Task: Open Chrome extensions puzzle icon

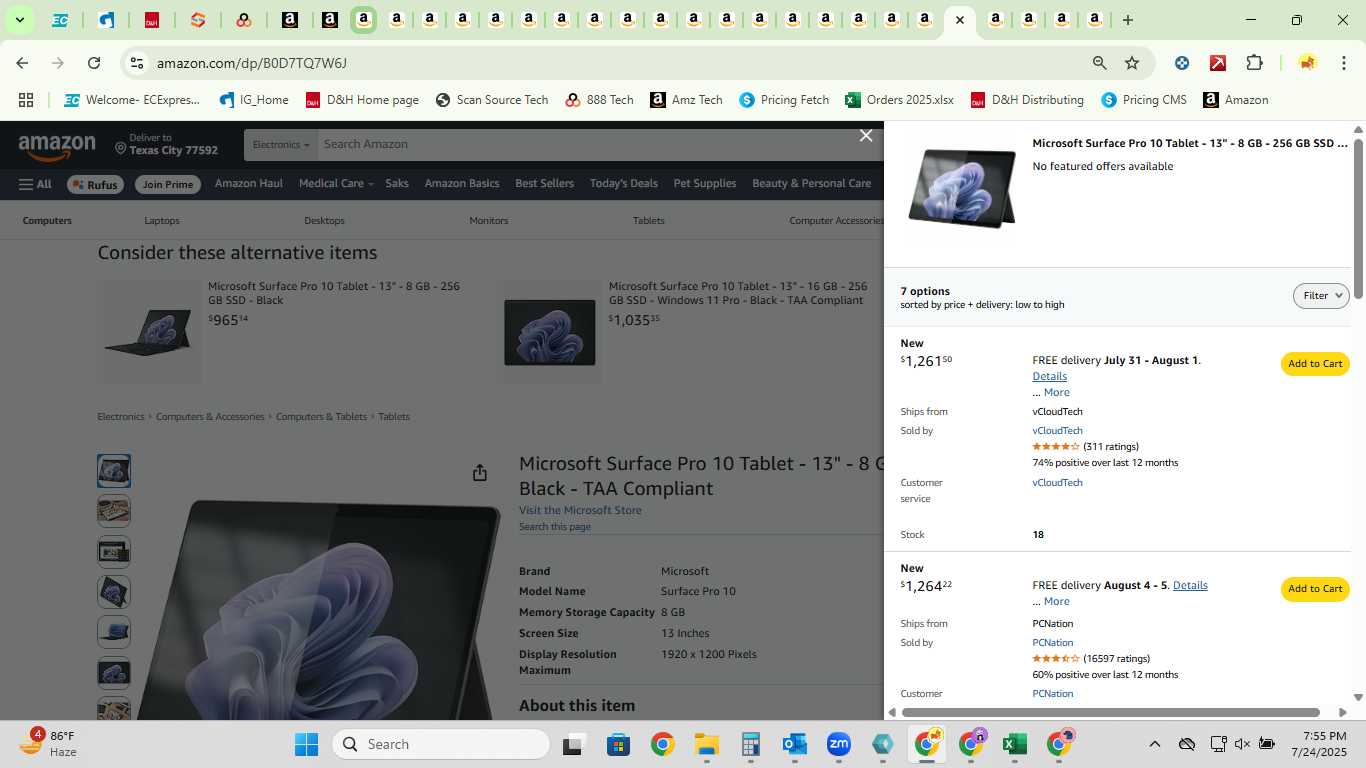Action: 1254,63
